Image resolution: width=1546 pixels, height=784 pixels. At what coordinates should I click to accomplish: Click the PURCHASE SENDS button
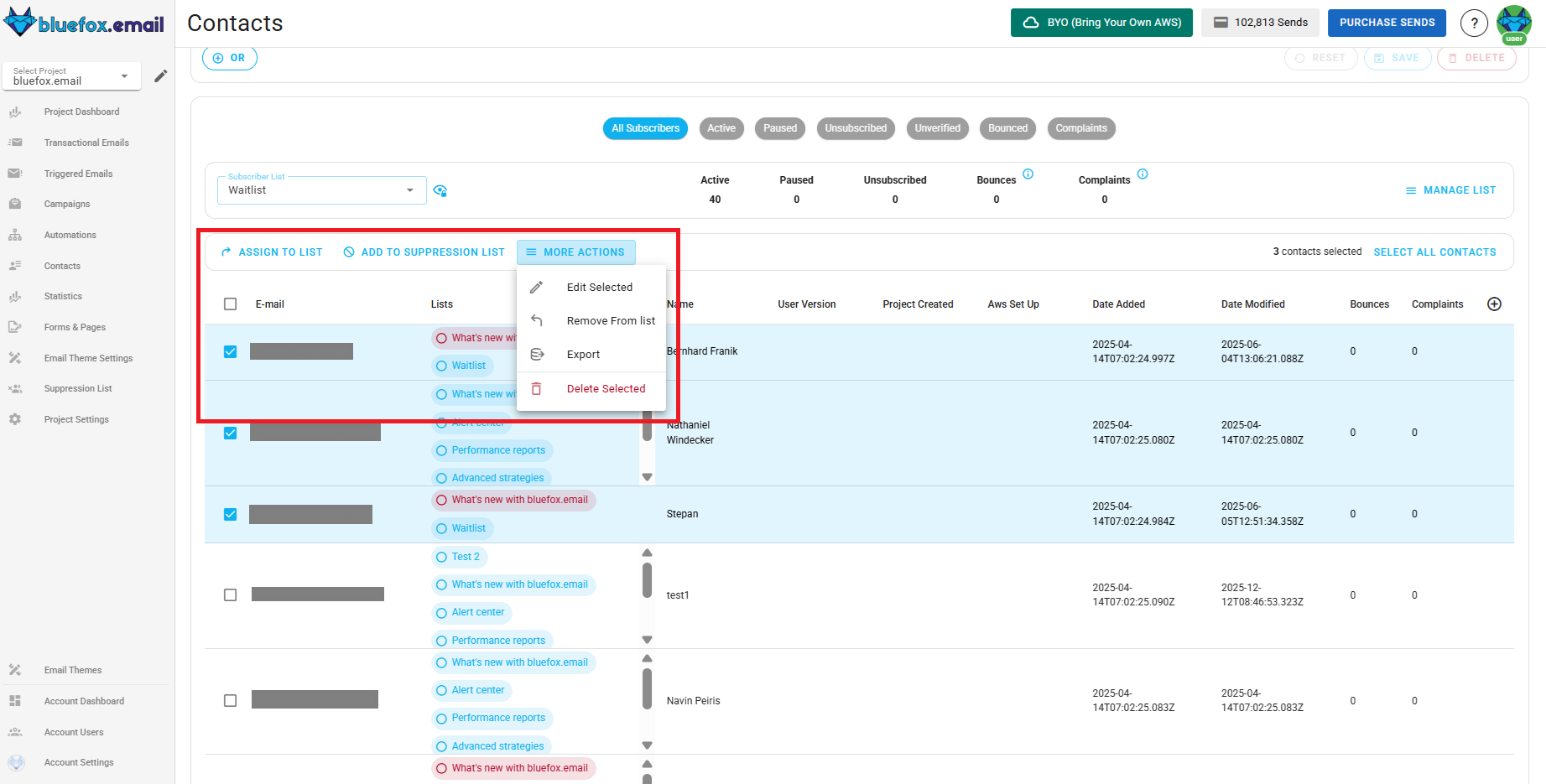point(1387,23)
